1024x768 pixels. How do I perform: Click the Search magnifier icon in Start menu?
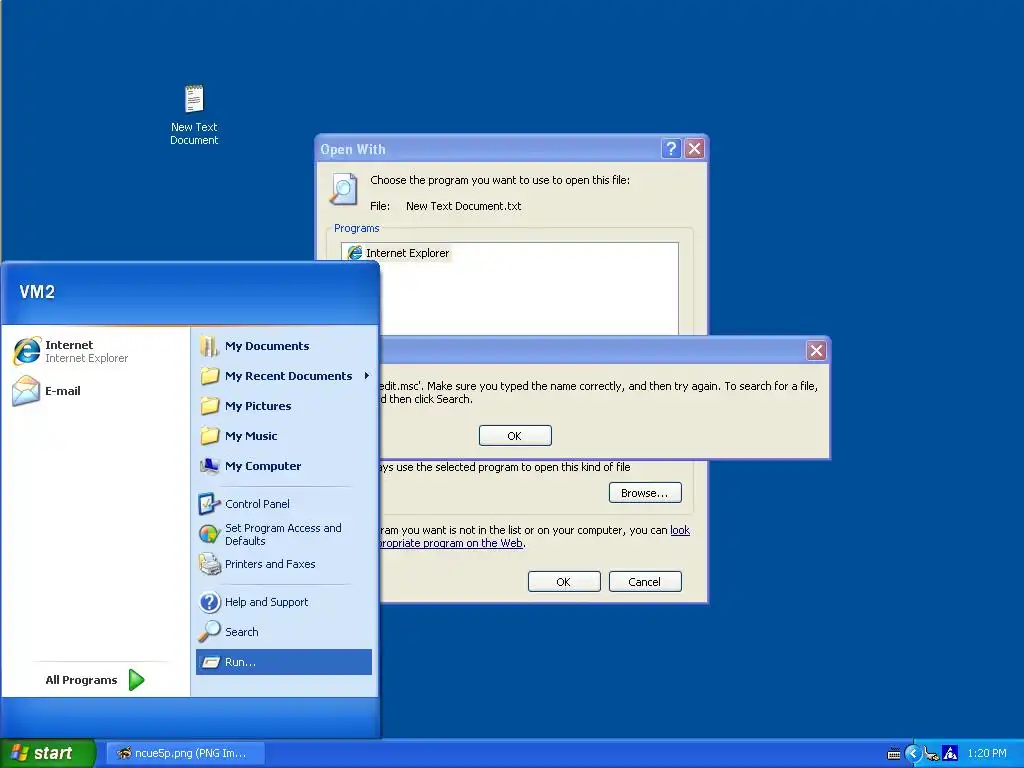209,632
